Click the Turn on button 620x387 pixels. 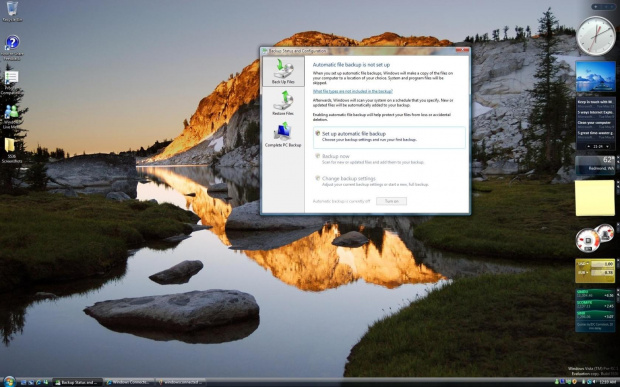391,201
